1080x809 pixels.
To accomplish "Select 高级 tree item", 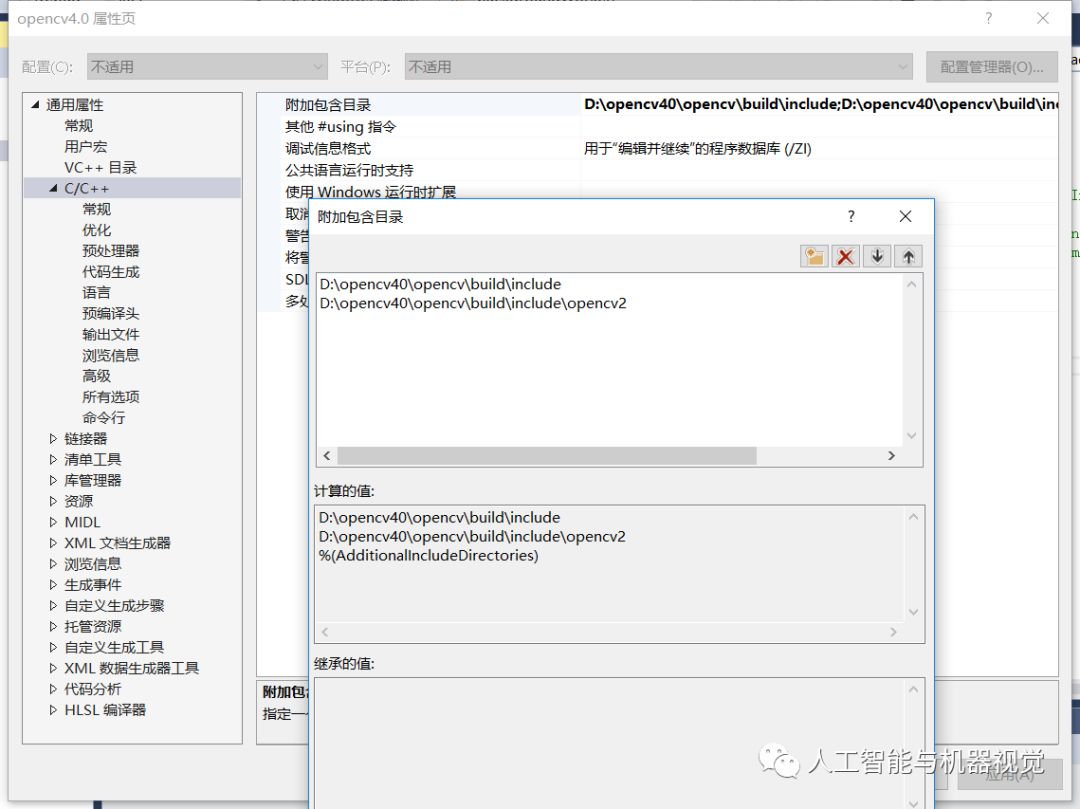I will (96, 376).
